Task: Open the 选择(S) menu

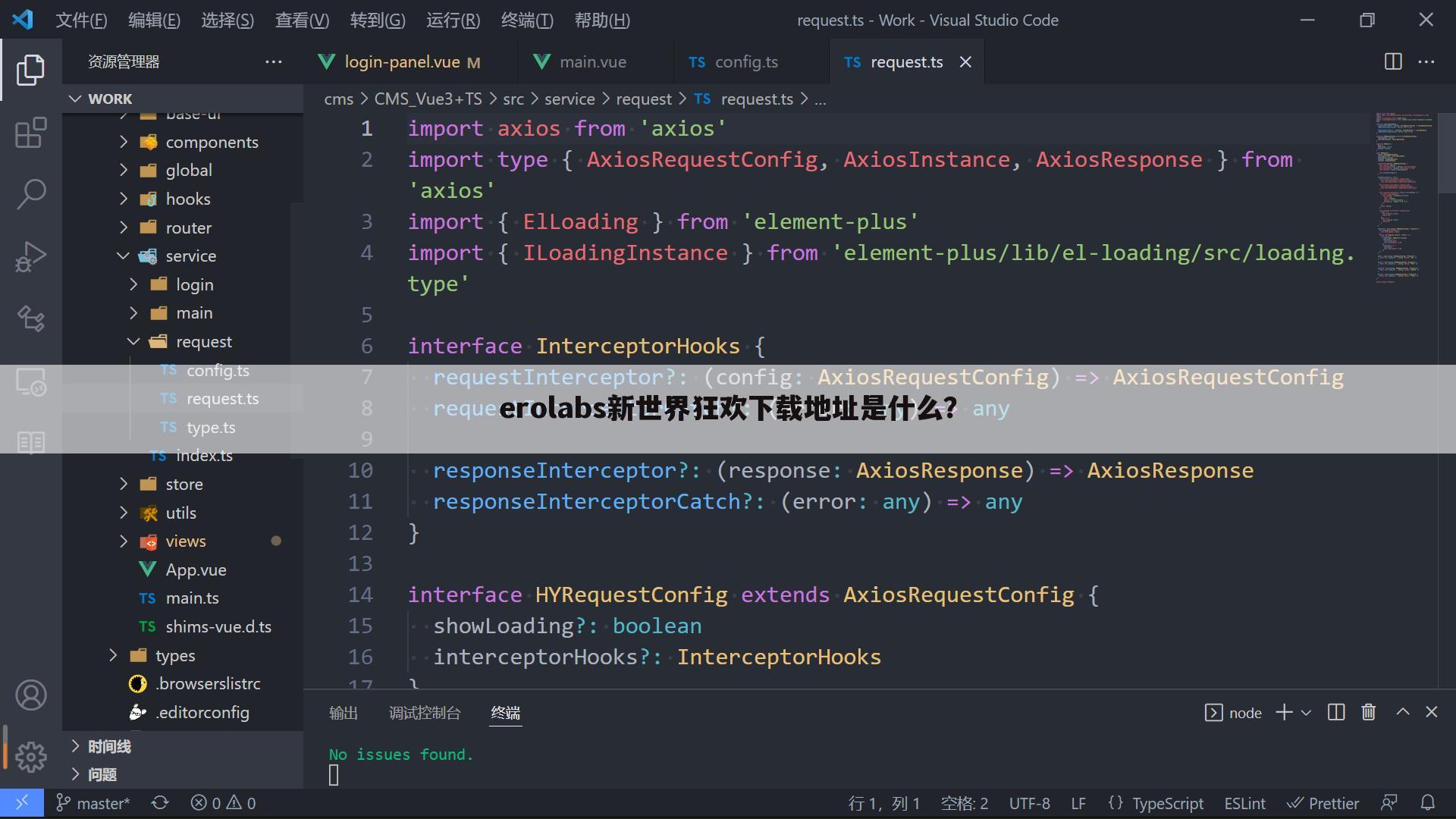Action: point(227,20)
